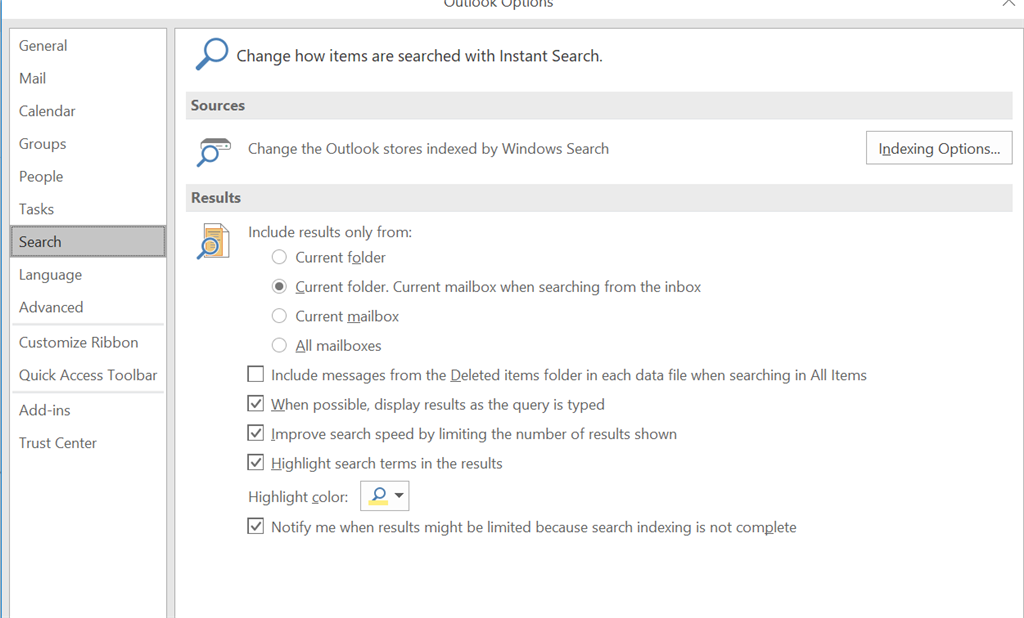
Task: Open the Highlight color dropdown arrow
Action: (399, 496)
